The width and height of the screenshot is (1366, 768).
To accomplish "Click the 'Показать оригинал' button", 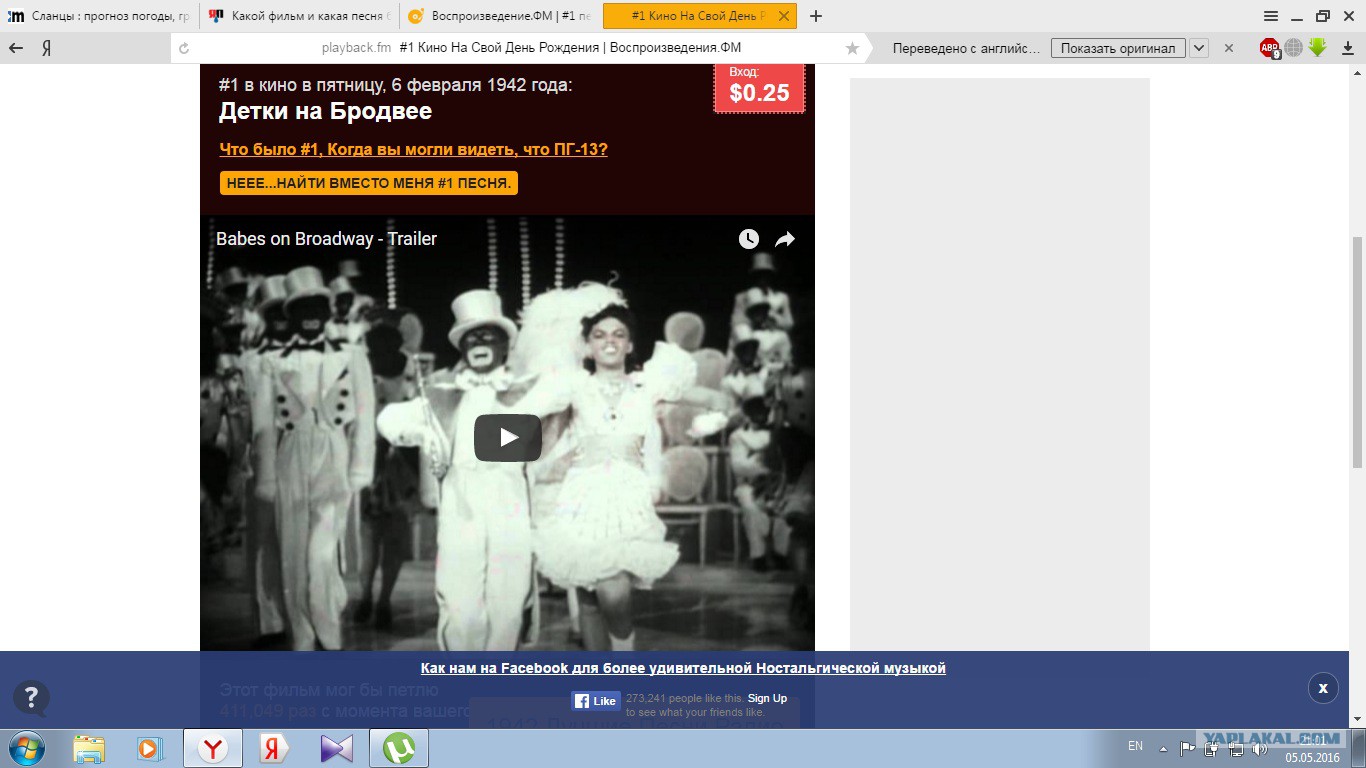I will pyautogui.click(x=1118, y=48).
